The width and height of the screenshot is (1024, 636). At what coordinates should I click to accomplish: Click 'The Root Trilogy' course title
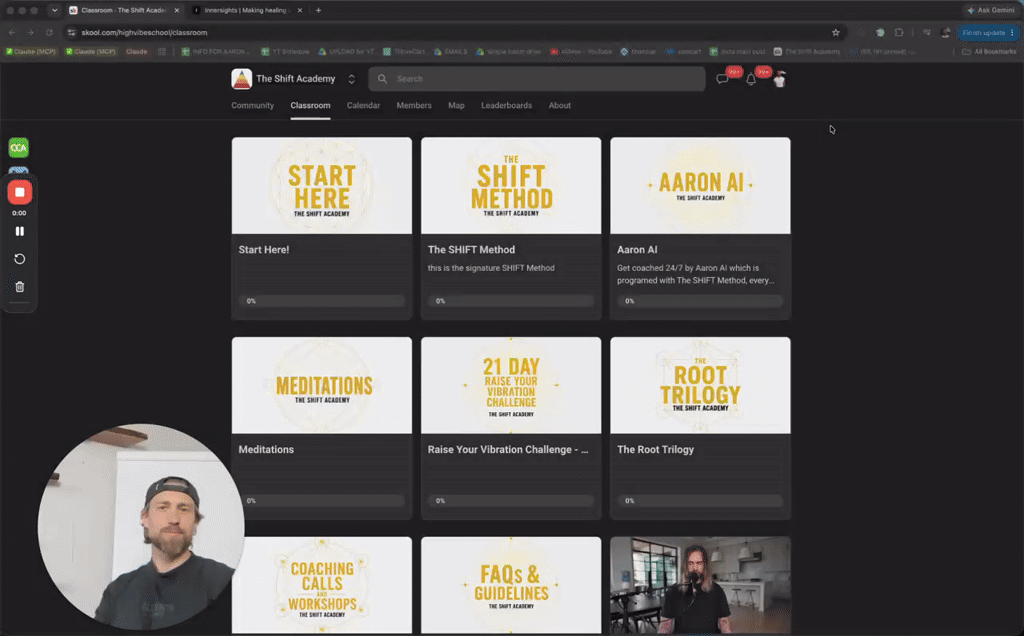pyautogui.click(x=655, y=449)
